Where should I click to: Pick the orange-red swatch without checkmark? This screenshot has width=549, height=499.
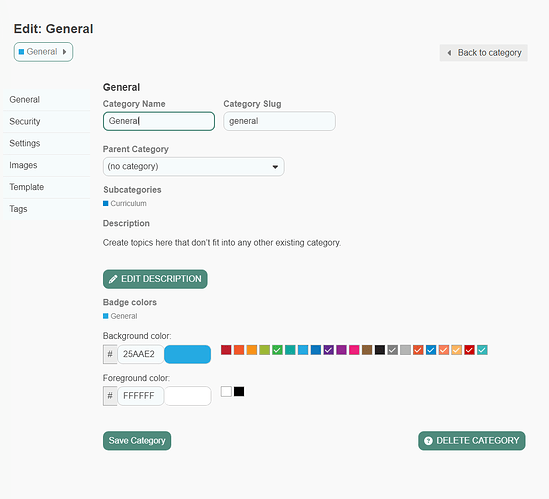pyautogui.click(x=239, y=350)
